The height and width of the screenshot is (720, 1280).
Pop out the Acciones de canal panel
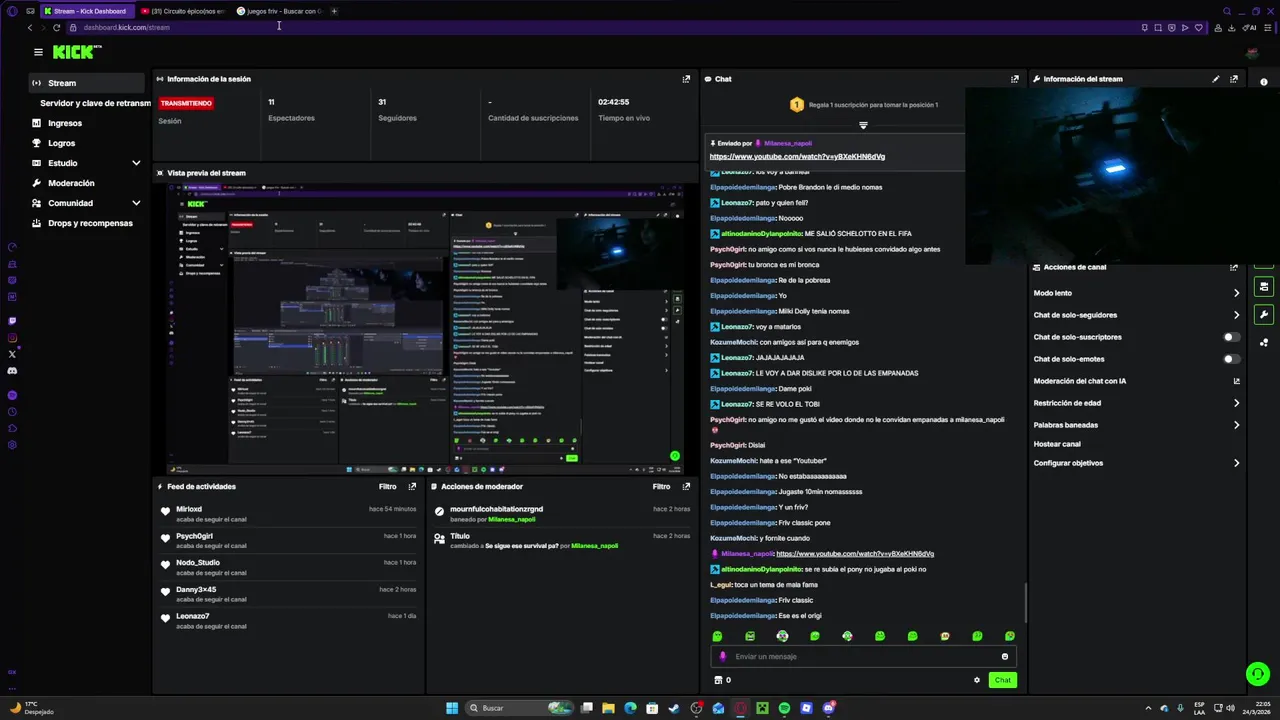pos(1234,267)
